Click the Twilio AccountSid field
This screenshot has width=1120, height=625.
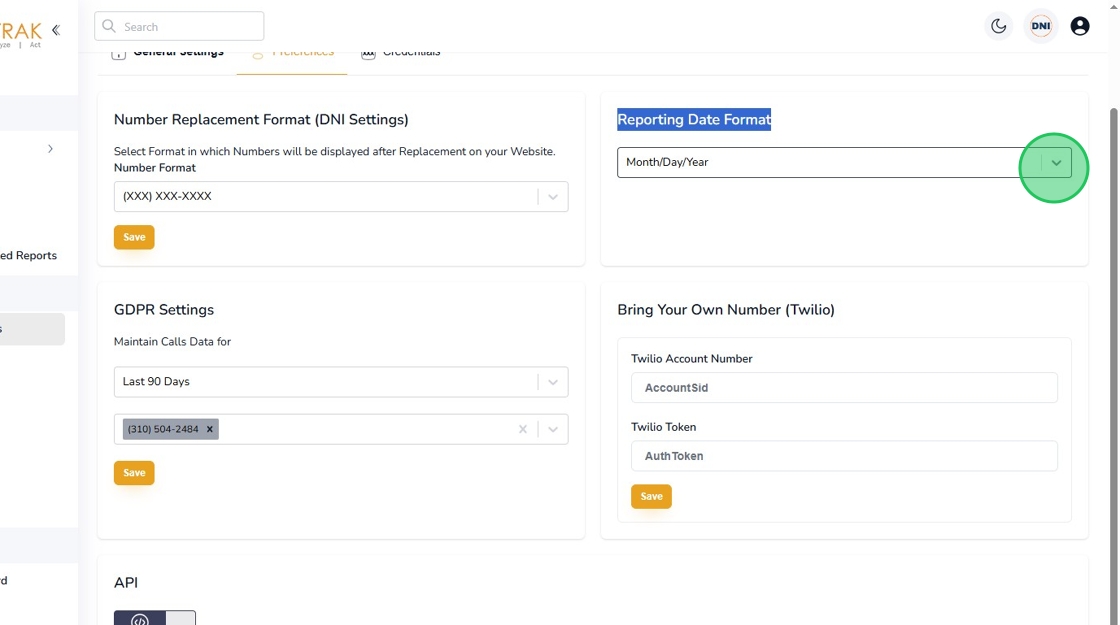coord(844,388)
